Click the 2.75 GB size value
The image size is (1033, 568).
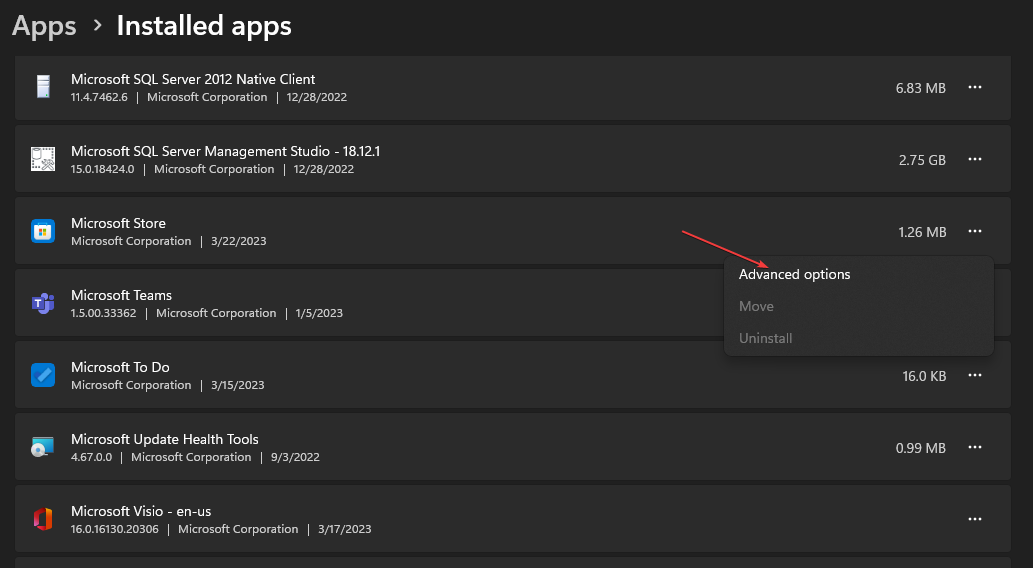click(x=922, y=160)
